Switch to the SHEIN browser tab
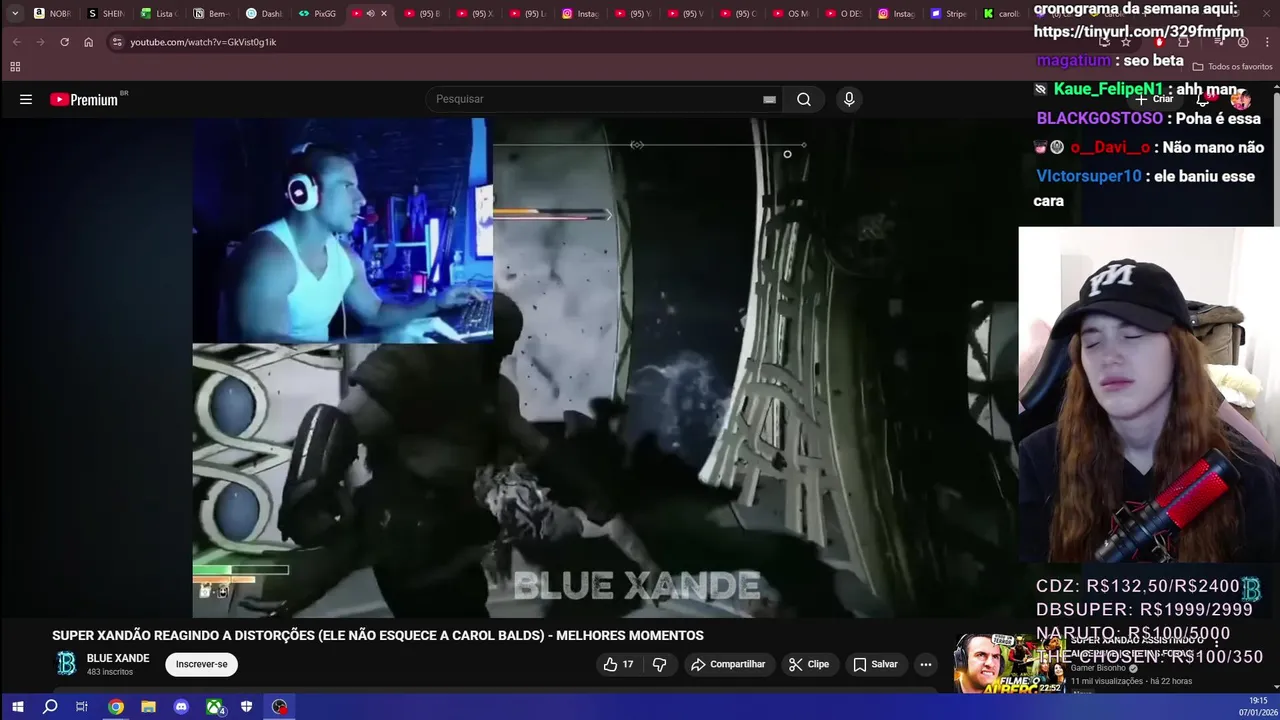The width and height of the screenshot is (1280, 720). point(106,14)
